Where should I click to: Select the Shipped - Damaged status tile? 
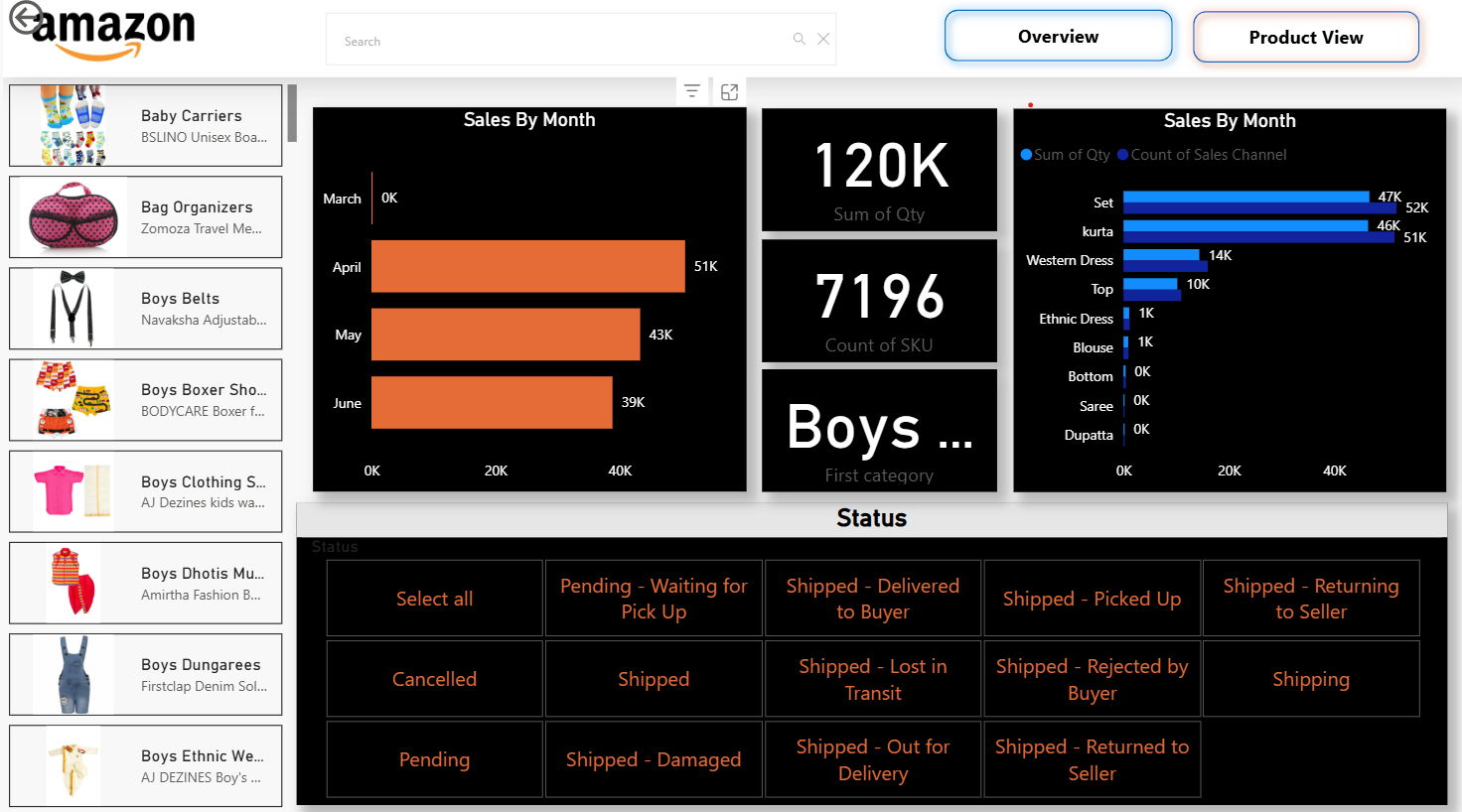point(653,759)
